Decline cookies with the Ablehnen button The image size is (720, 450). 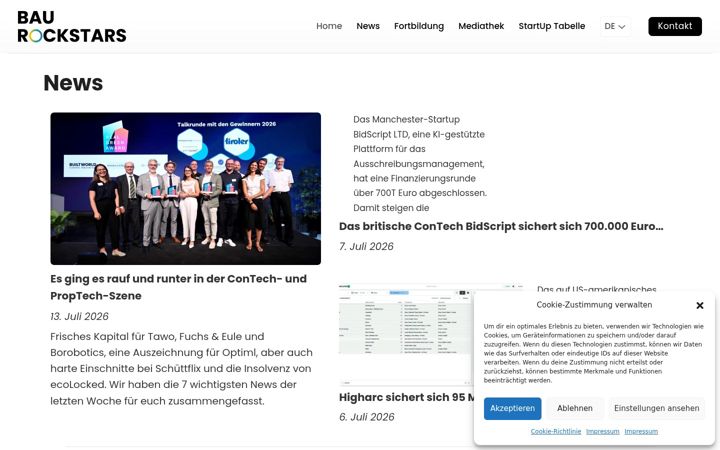574,408
